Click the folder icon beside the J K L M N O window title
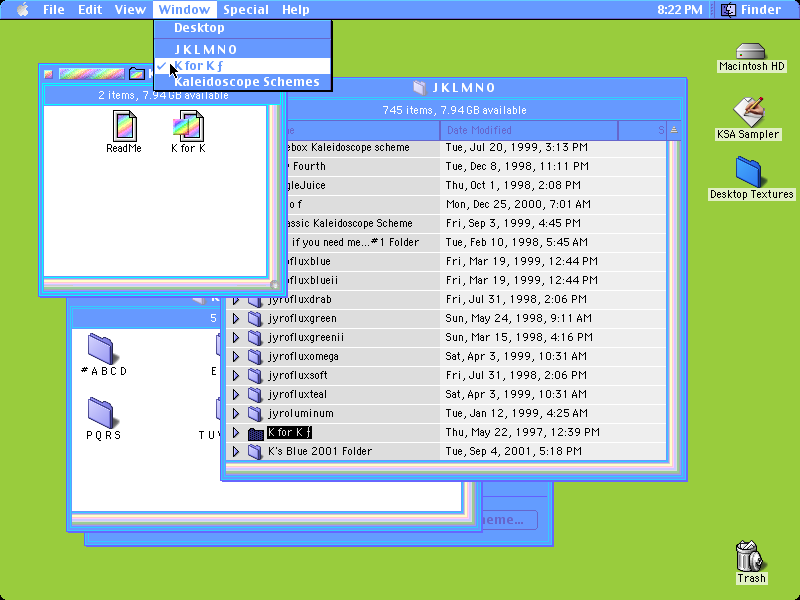Image resolution: width=800 pixels, height=600 pixels. coord(419,88)
